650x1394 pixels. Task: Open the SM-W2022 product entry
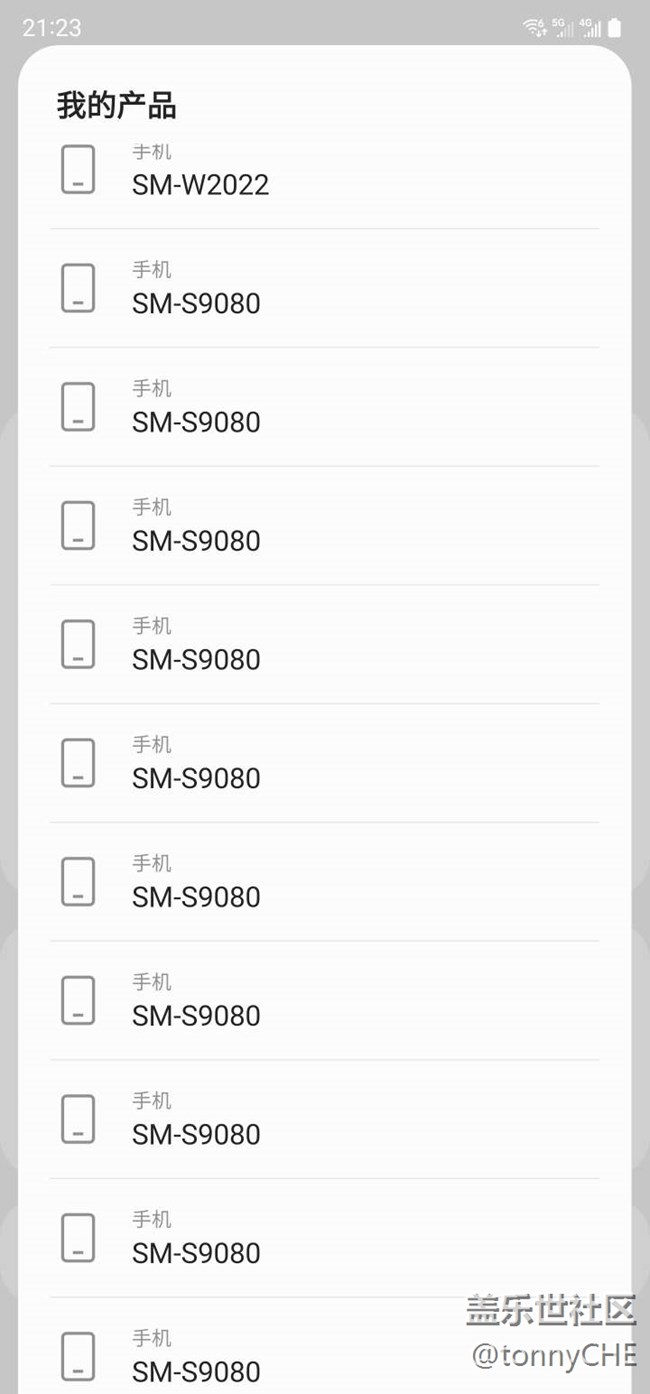[x=200, y=185]
